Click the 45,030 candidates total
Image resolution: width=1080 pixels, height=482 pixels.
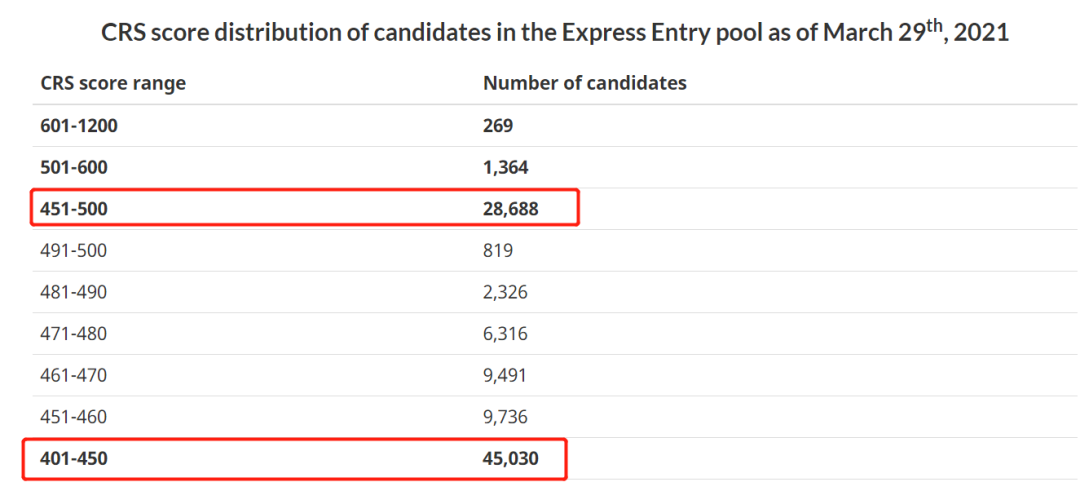(x=510, y=458)
